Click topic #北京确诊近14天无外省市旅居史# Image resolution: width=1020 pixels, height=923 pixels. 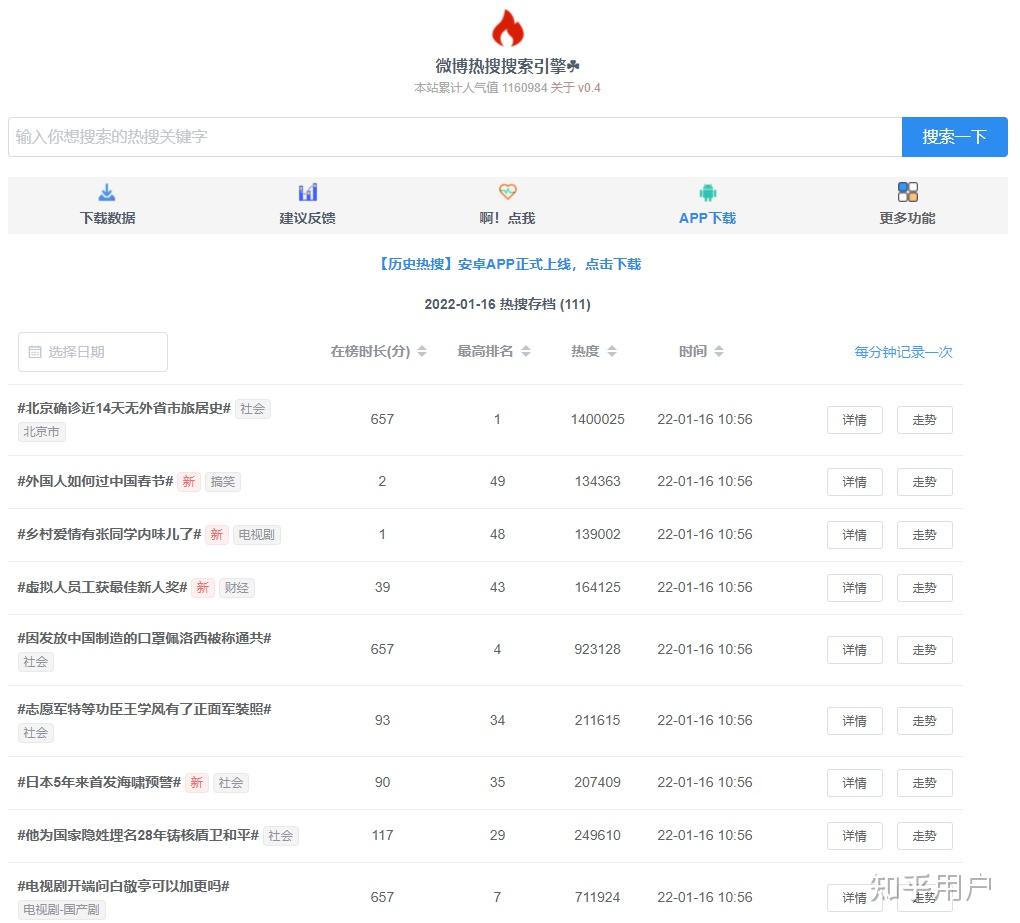coord(124,408)
